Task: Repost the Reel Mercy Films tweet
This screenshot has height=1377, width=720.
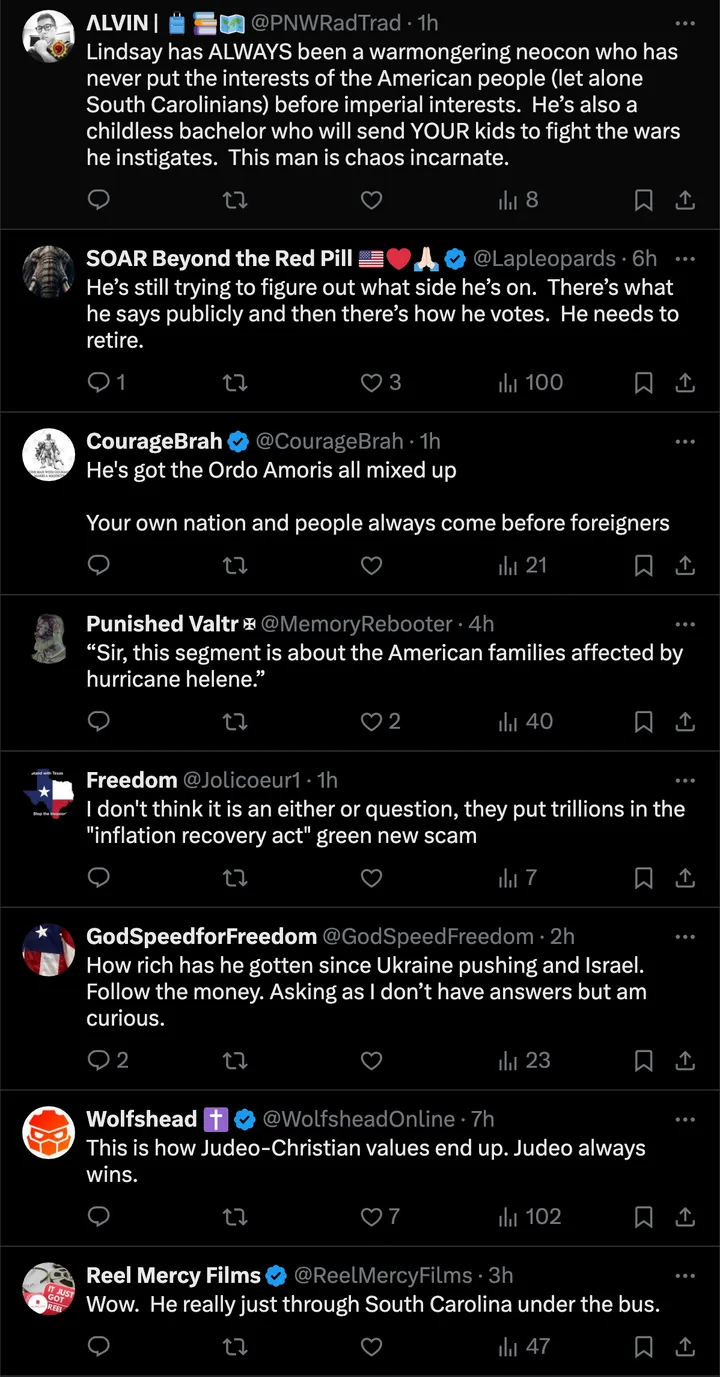Action: point(234,1346)
